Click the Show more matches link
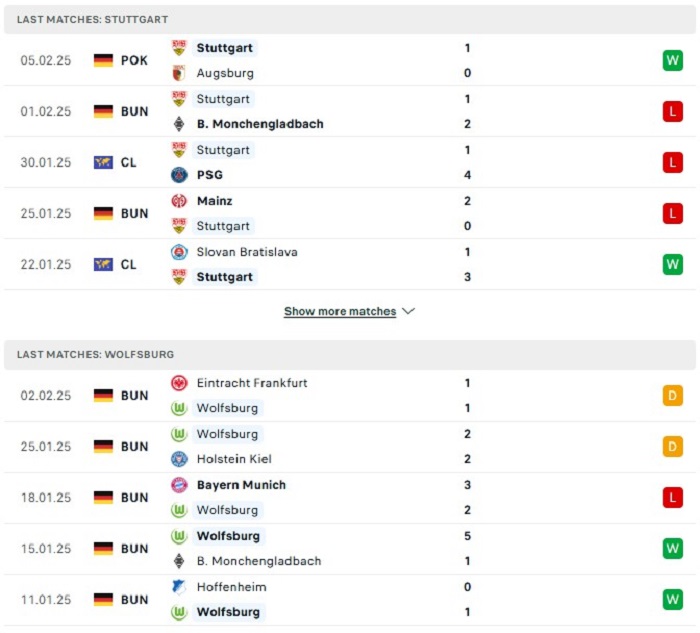Image resolution: width=700 pixels, height=633 pixels. point(340,311)
